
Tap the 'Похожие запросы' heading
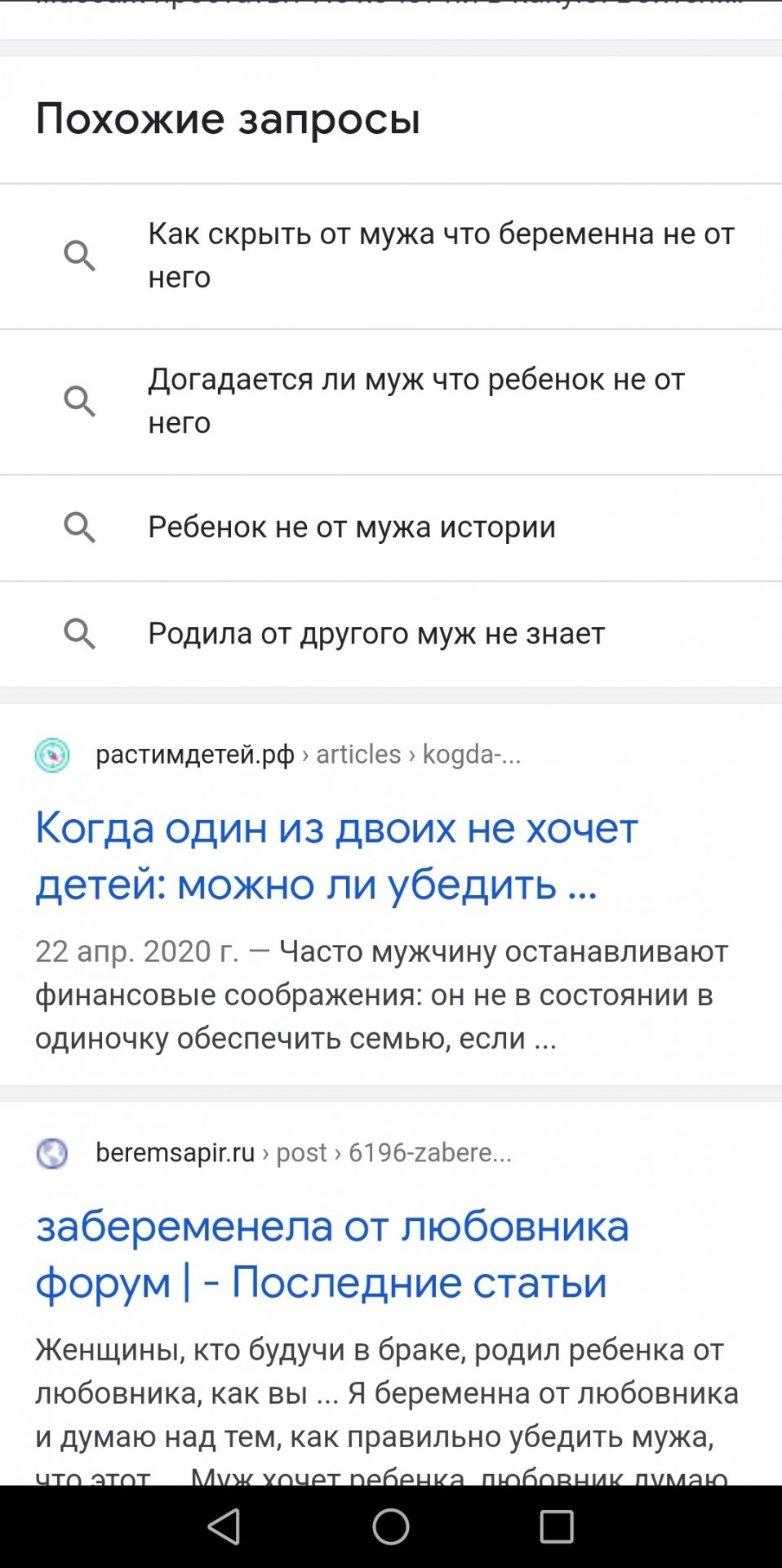point(228,119)
